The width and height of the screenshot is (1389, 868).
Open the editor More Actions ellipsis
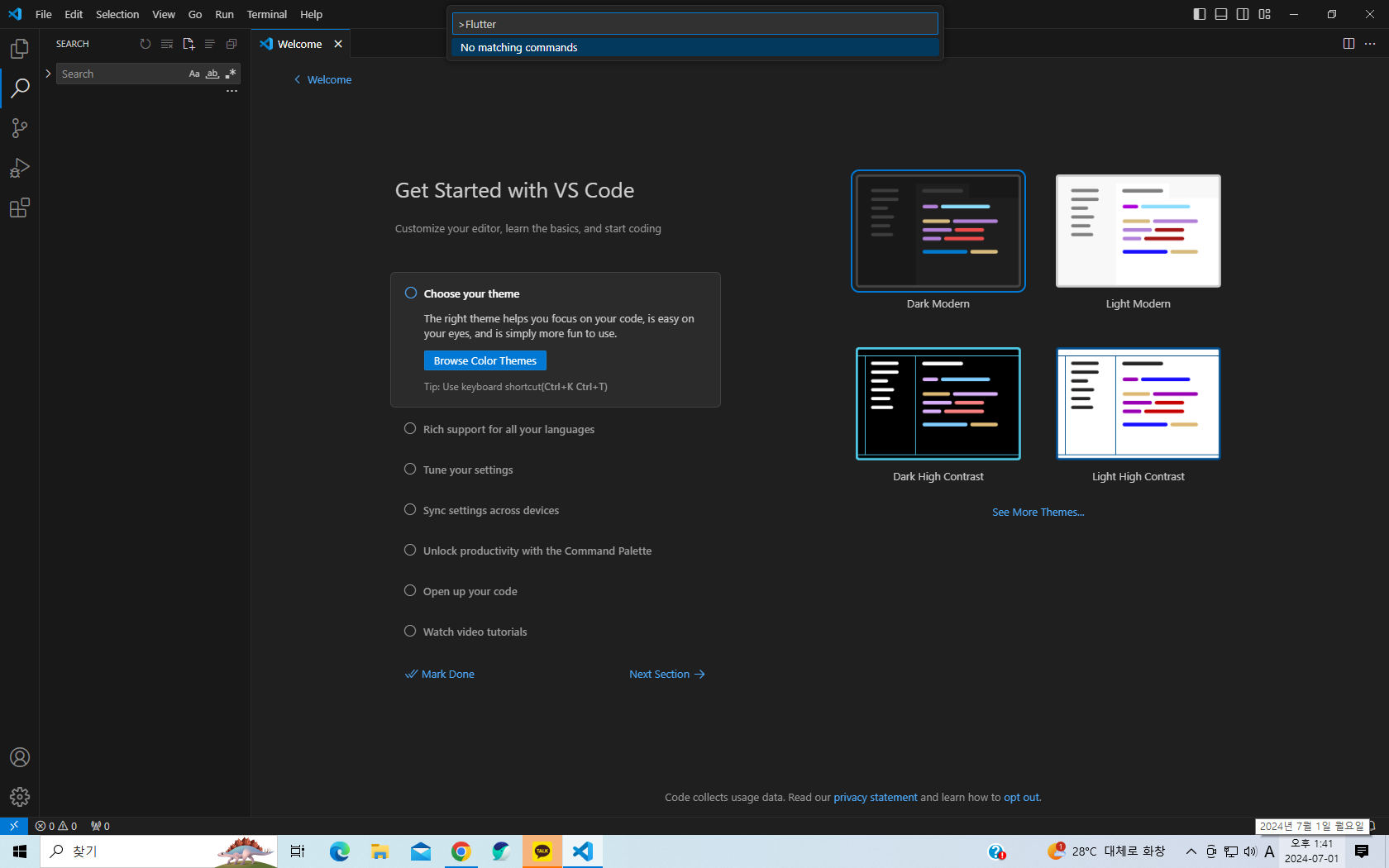pos(1370,44)
